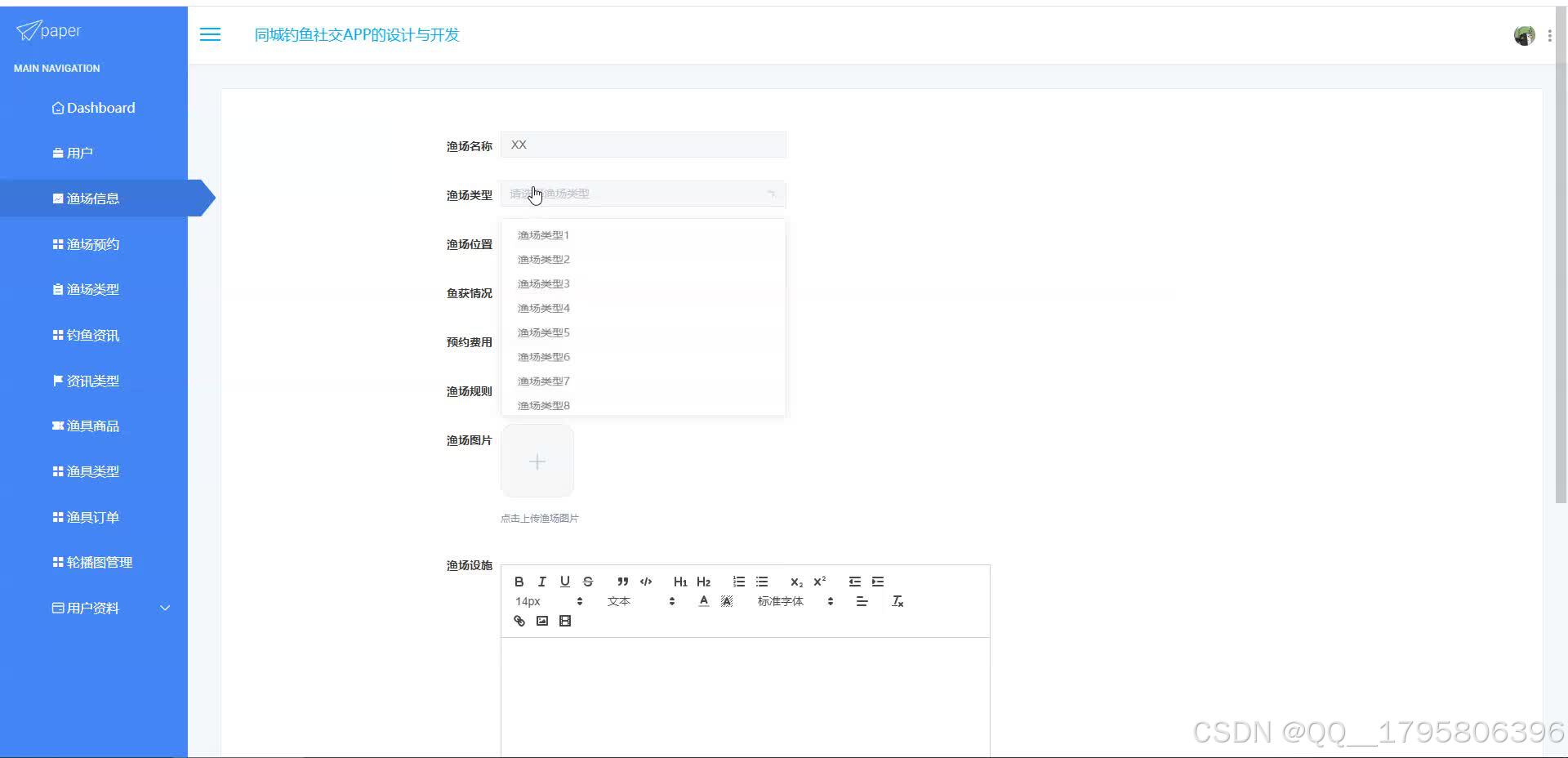The width and height of the screenshot is (1568, 758).
Task: Apply italic formatting in editor
Action: [541, 582]
